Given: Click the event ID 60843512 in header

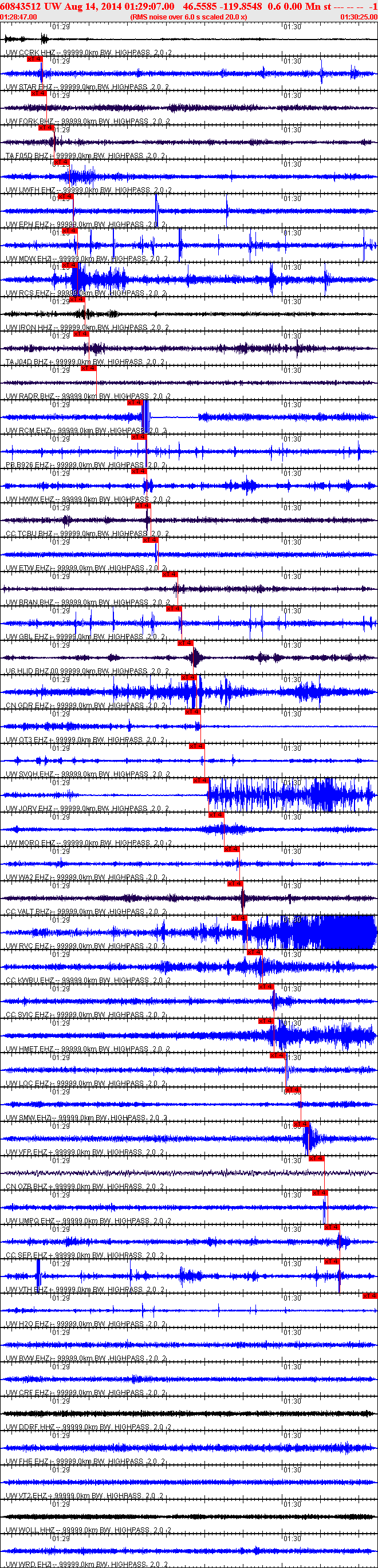Looking at the screenshot, I should point(21,7).
